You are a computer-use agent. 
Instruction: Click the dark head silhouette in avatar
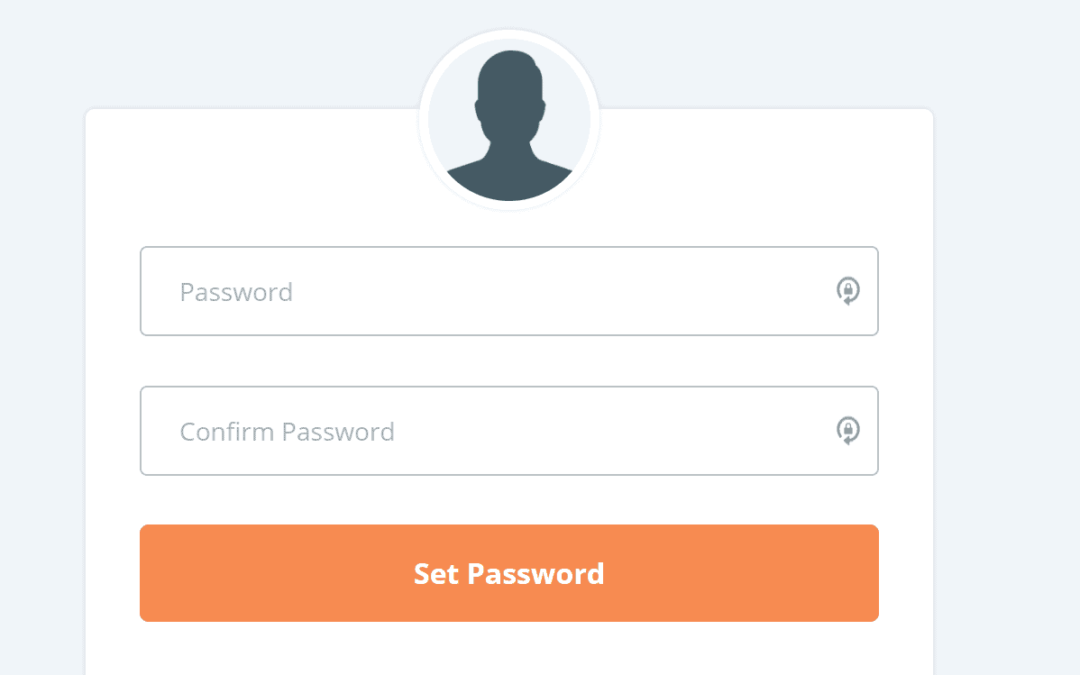510,125
